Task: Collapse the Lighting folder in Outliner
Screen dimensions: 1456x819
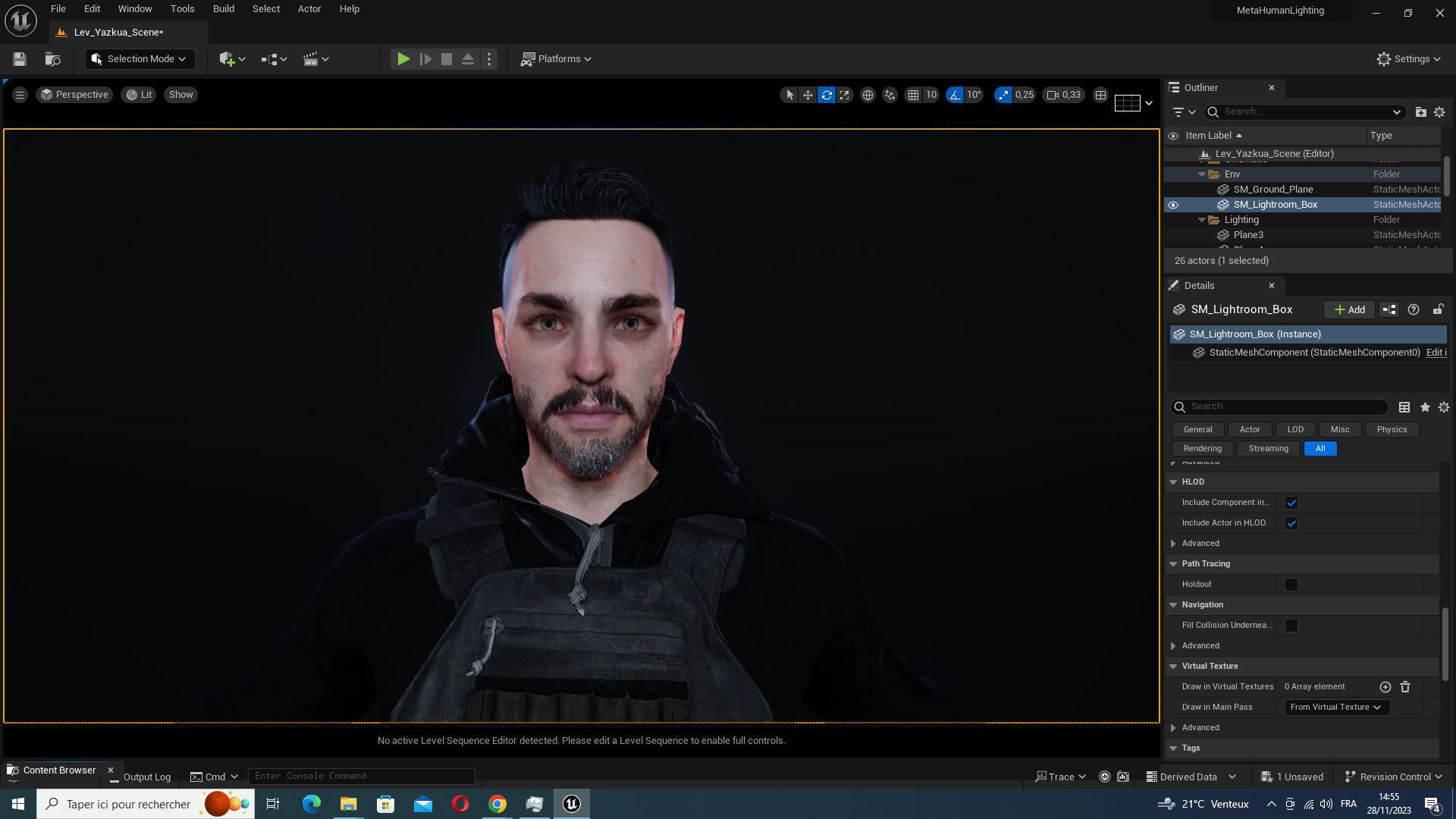Action: 1202,220
